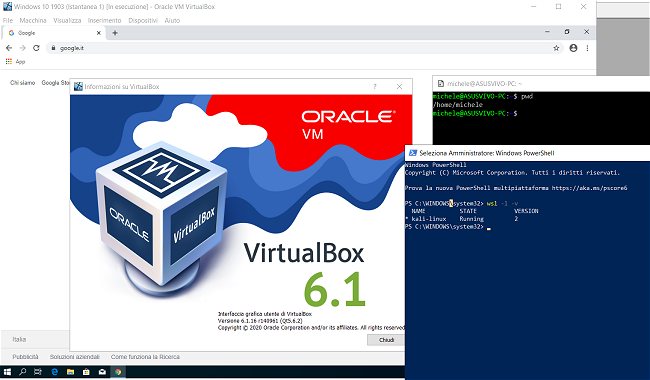
Task: Open File Explorer from the taskbar
Action: [70, 372]
